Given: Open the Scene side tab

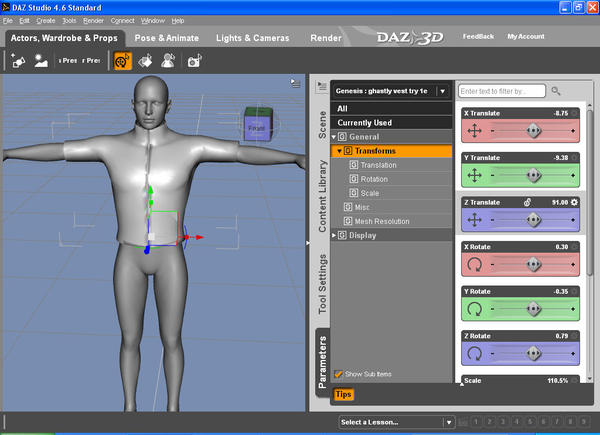Looking at the screenshot, I should click(322, 125).
